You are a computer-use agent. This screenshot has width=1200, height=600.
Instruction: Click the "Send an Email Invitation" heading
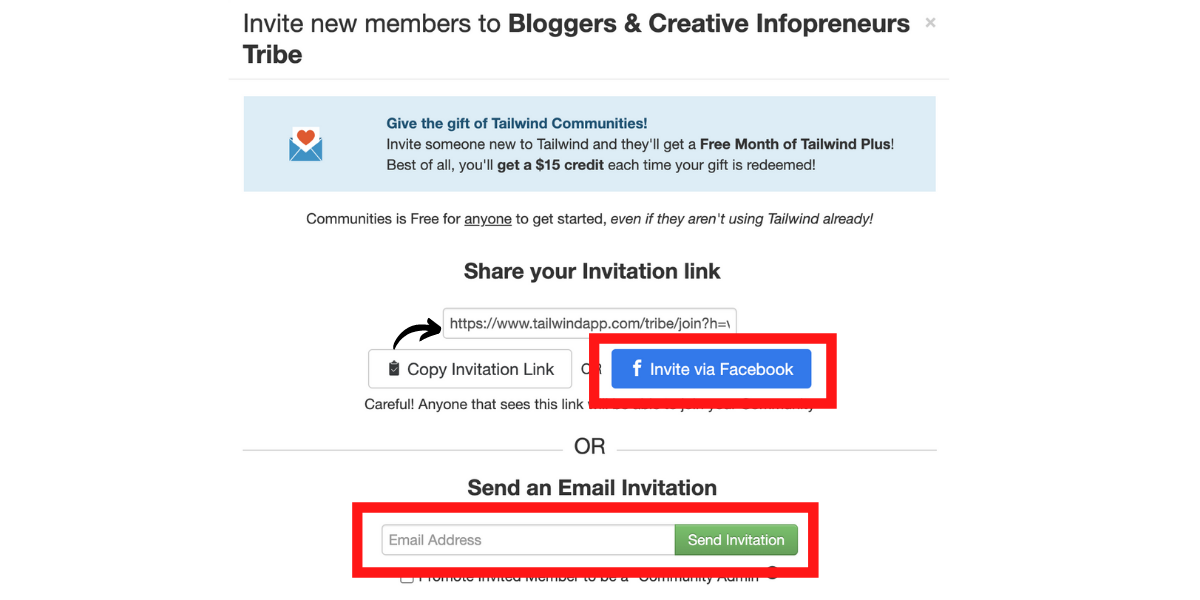[592, 488]
